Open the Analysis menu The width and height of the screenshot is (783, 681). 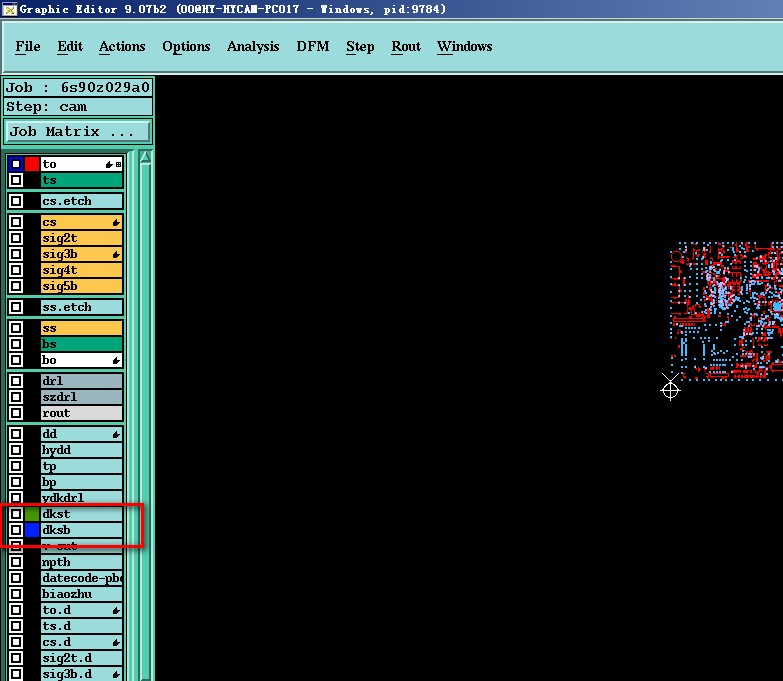[x=253, y=46]
